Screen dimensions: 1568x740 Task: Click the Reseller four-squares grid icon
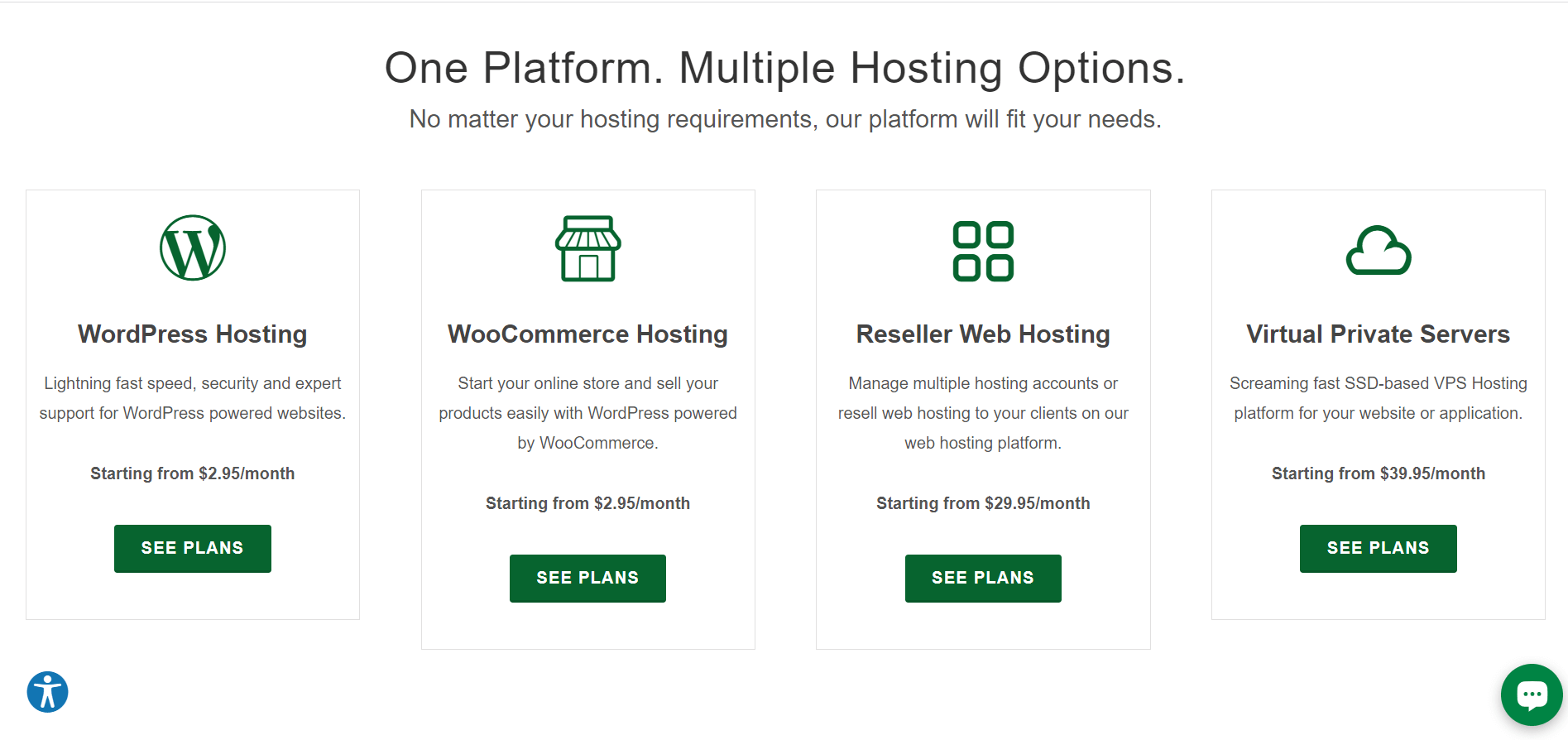983,252
